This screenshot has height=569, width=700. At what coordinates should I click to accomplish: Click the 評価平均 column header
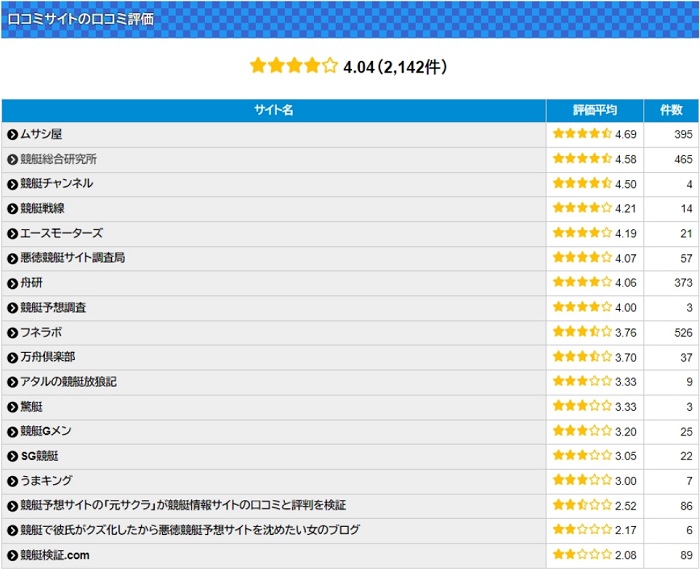click(x=595, y=110)
